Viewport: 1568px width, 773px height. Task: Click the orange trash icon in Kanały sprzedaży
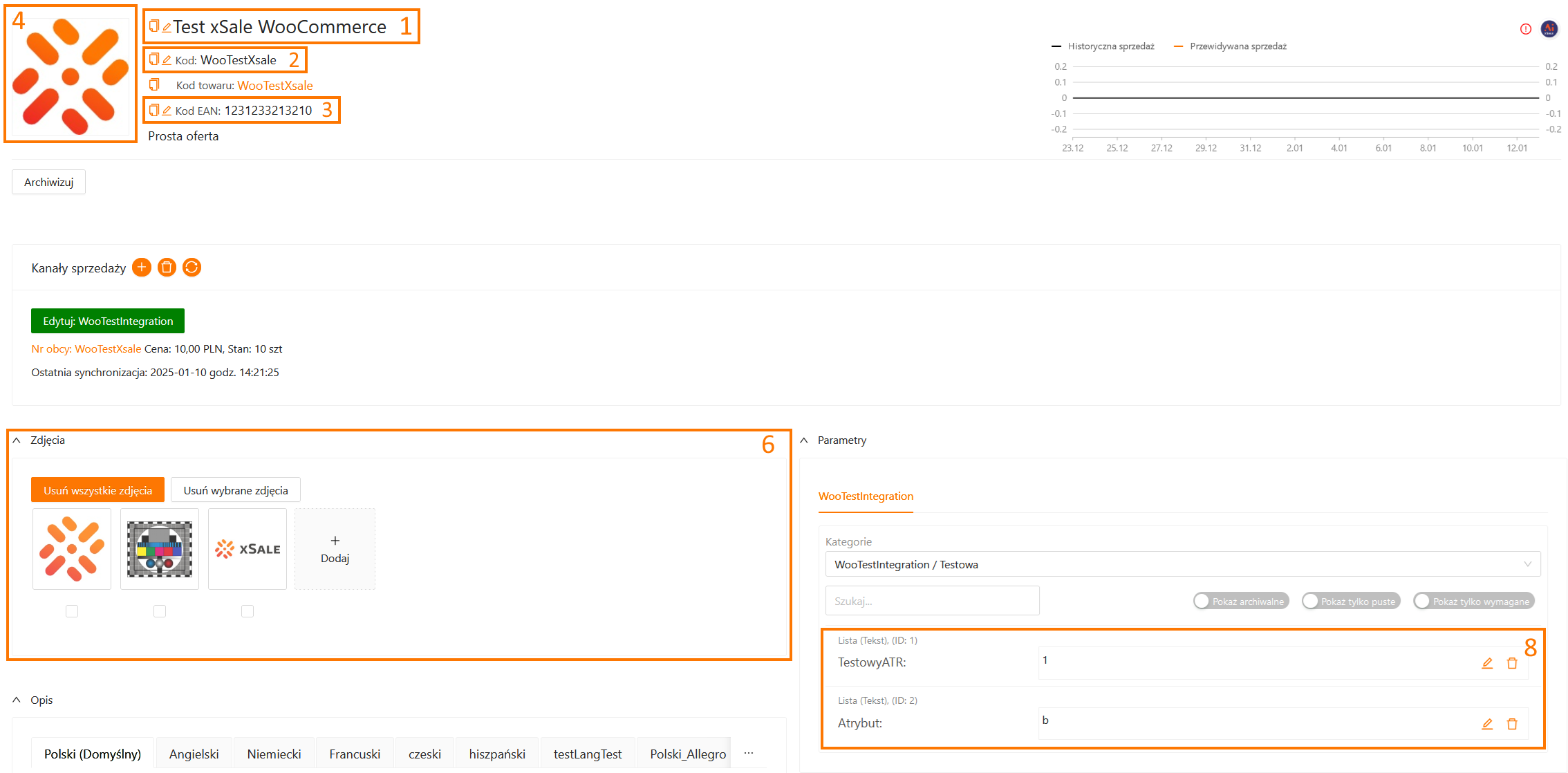click(167, 268)
